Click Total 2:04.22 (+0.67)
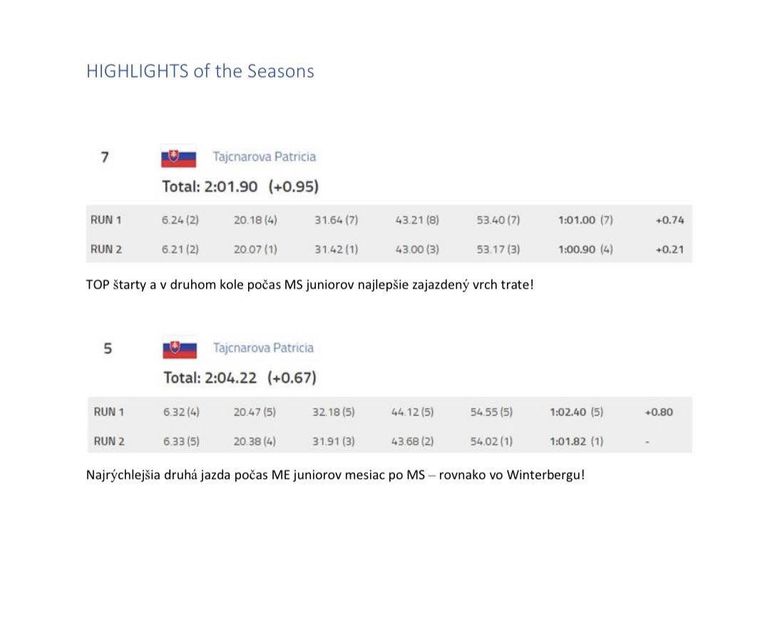This screenshot has width=770, height=632. click(x=240, y=378)
